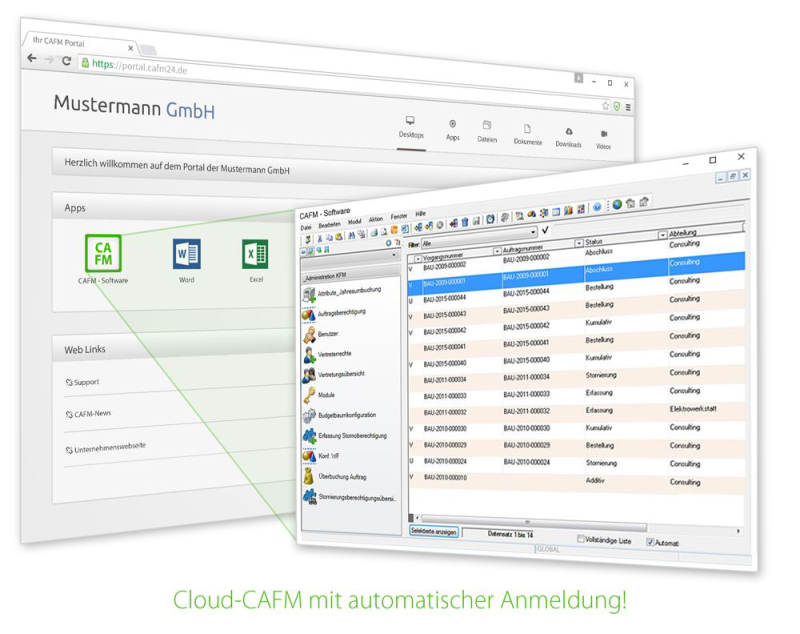Open the Hilfe menu
This screenshot has height=634, width=800.
(420, 214)
